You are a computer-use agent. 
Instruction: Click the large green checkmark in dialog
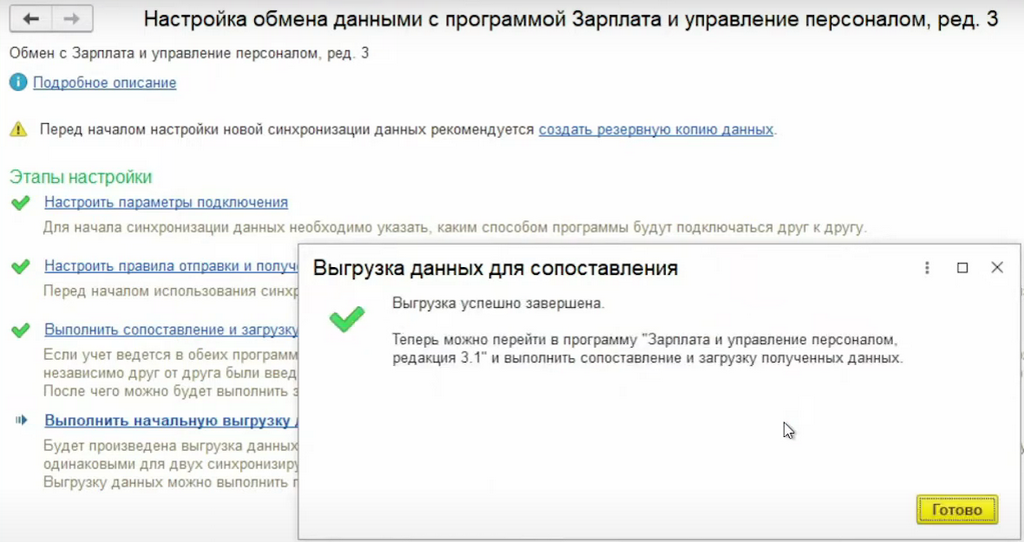coord(347,319)
